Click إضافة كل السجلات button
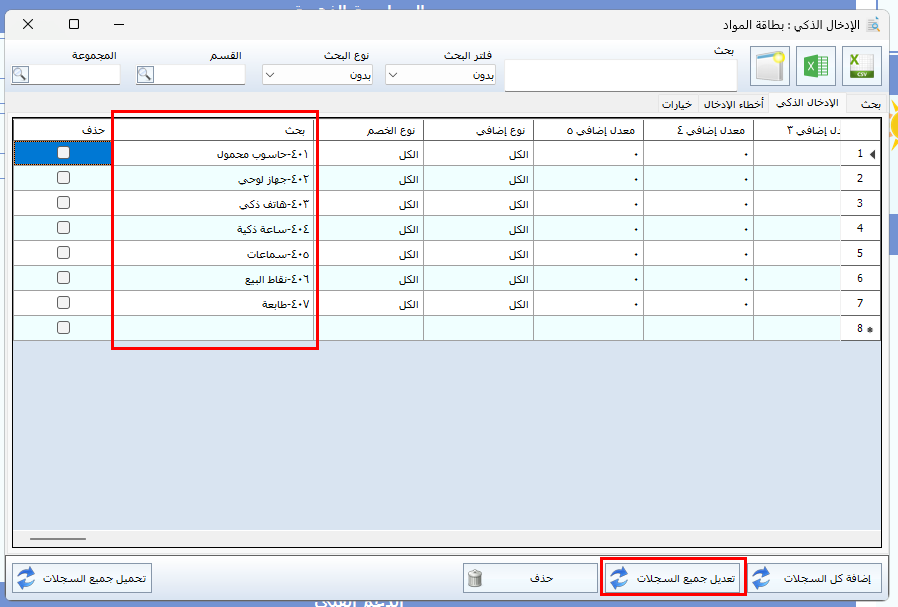Screen dimensions: 898x607 click(816, 578)
